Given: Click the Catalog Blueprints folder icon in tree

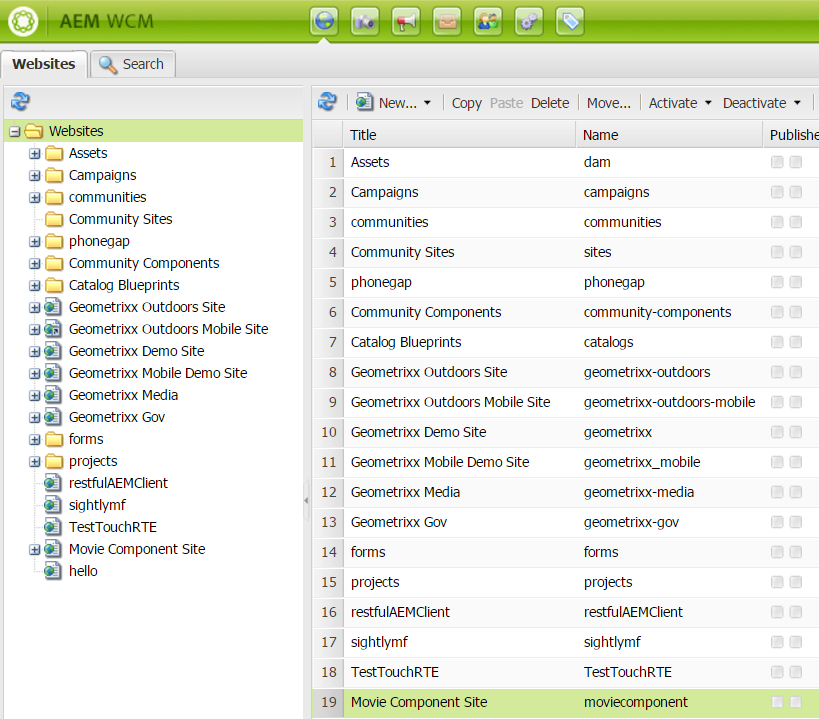Looking at the screenshot, I should tap(54, 285).
